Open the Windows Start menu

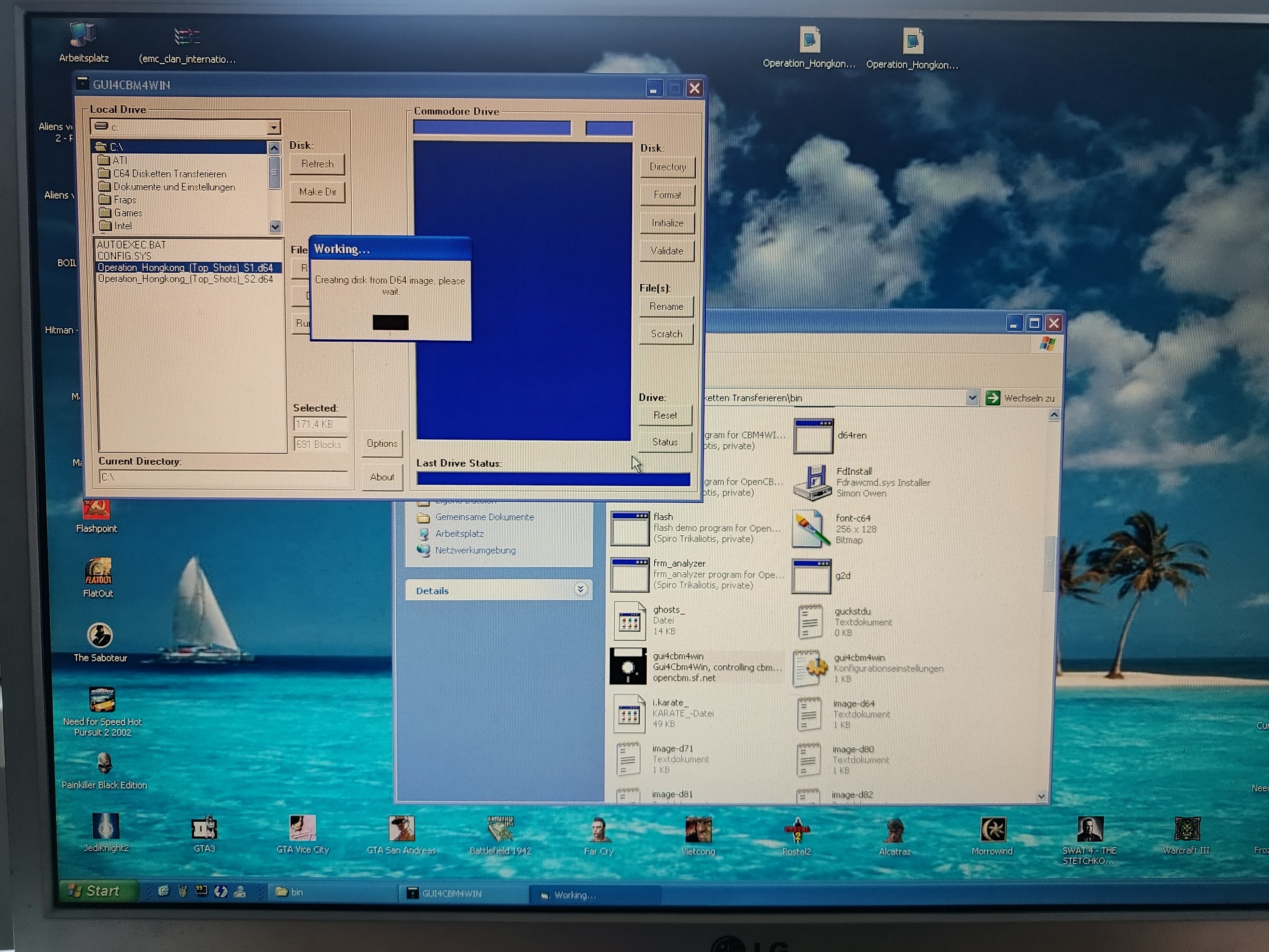tap(99, 891)
